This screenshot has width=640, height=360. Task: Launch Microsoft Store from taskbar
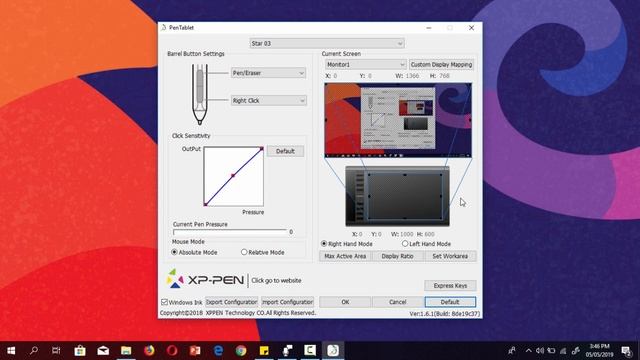click(x=80, y=351)
